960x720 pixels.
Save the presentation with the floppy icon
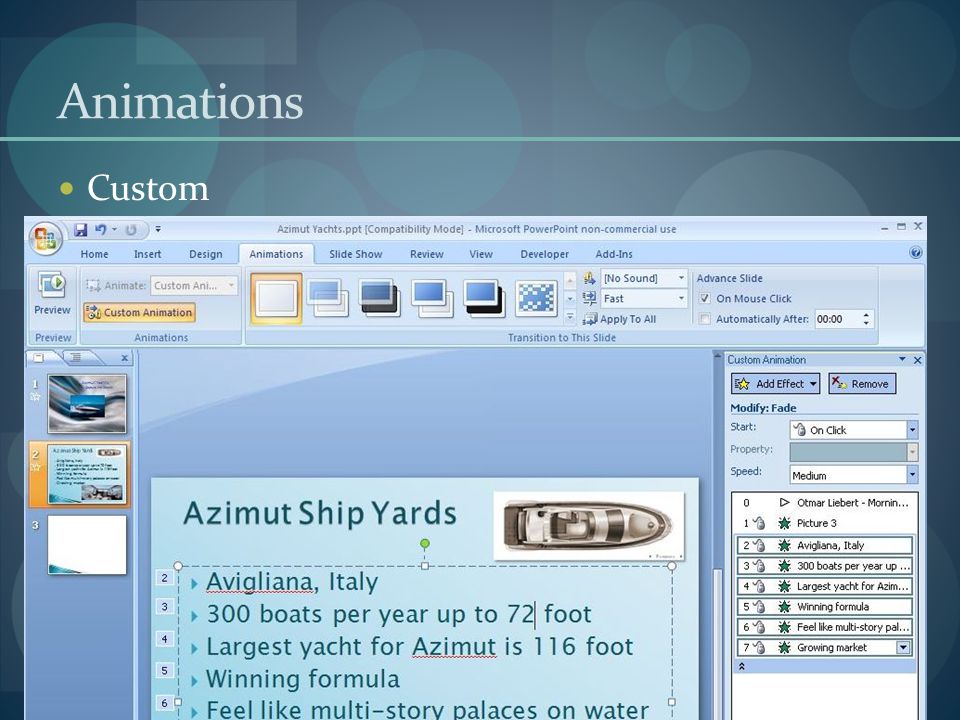pos(81,230)
